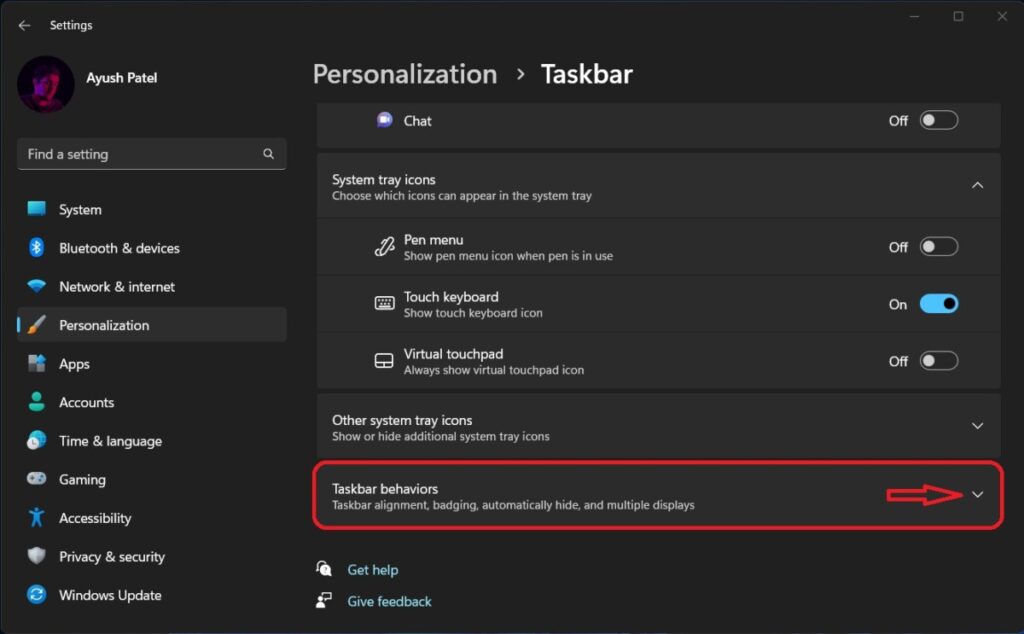
Task: Select the Apps label in sidebar
Action: point(74,364)
